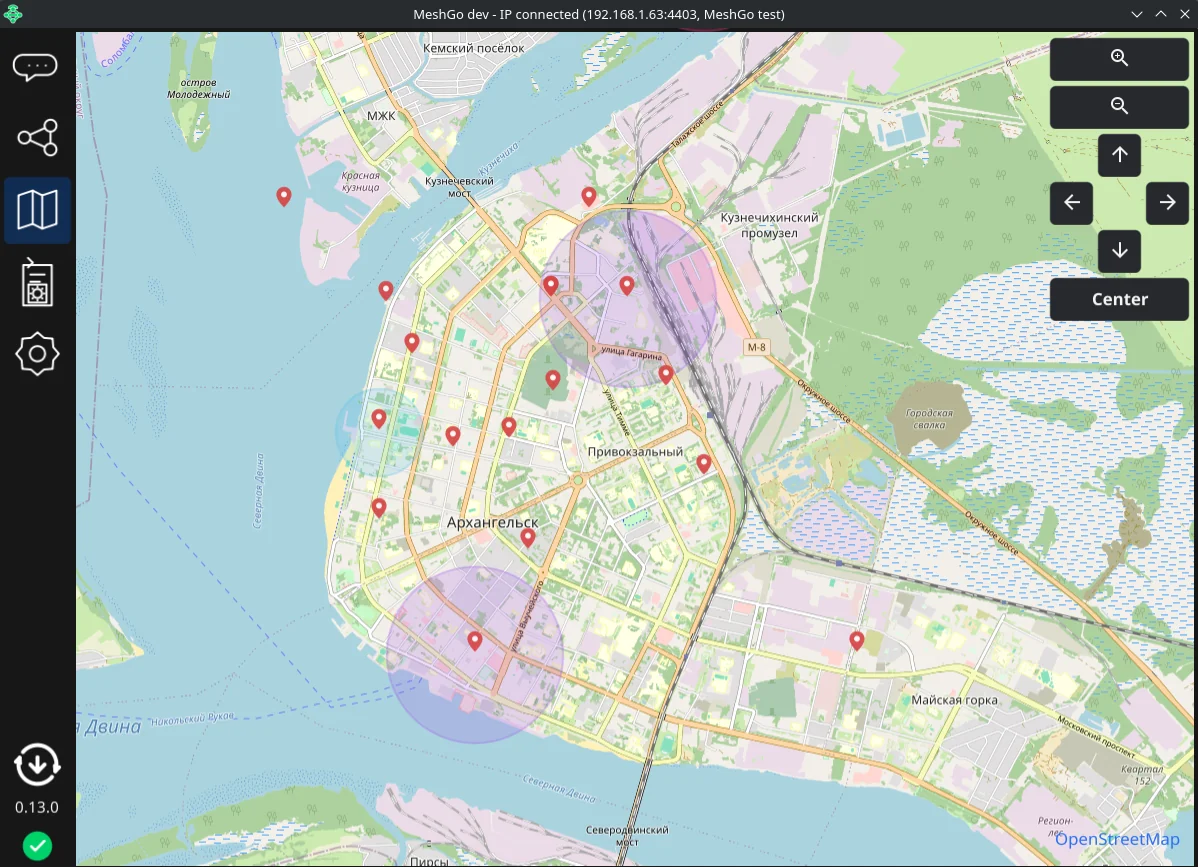Image resolution: width=1198 pixels, height=867 pixels.
Task: Click the Городская свалка label
Action: 929,419
